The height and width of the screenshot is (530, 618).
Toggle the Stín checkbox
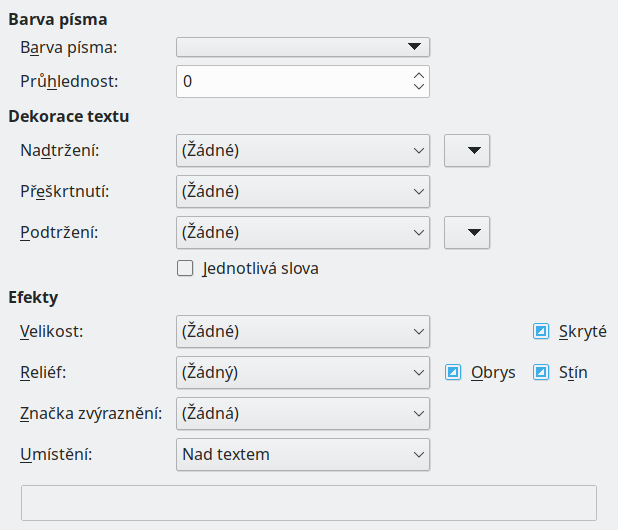pyautogui.click(x=542, y=372)
